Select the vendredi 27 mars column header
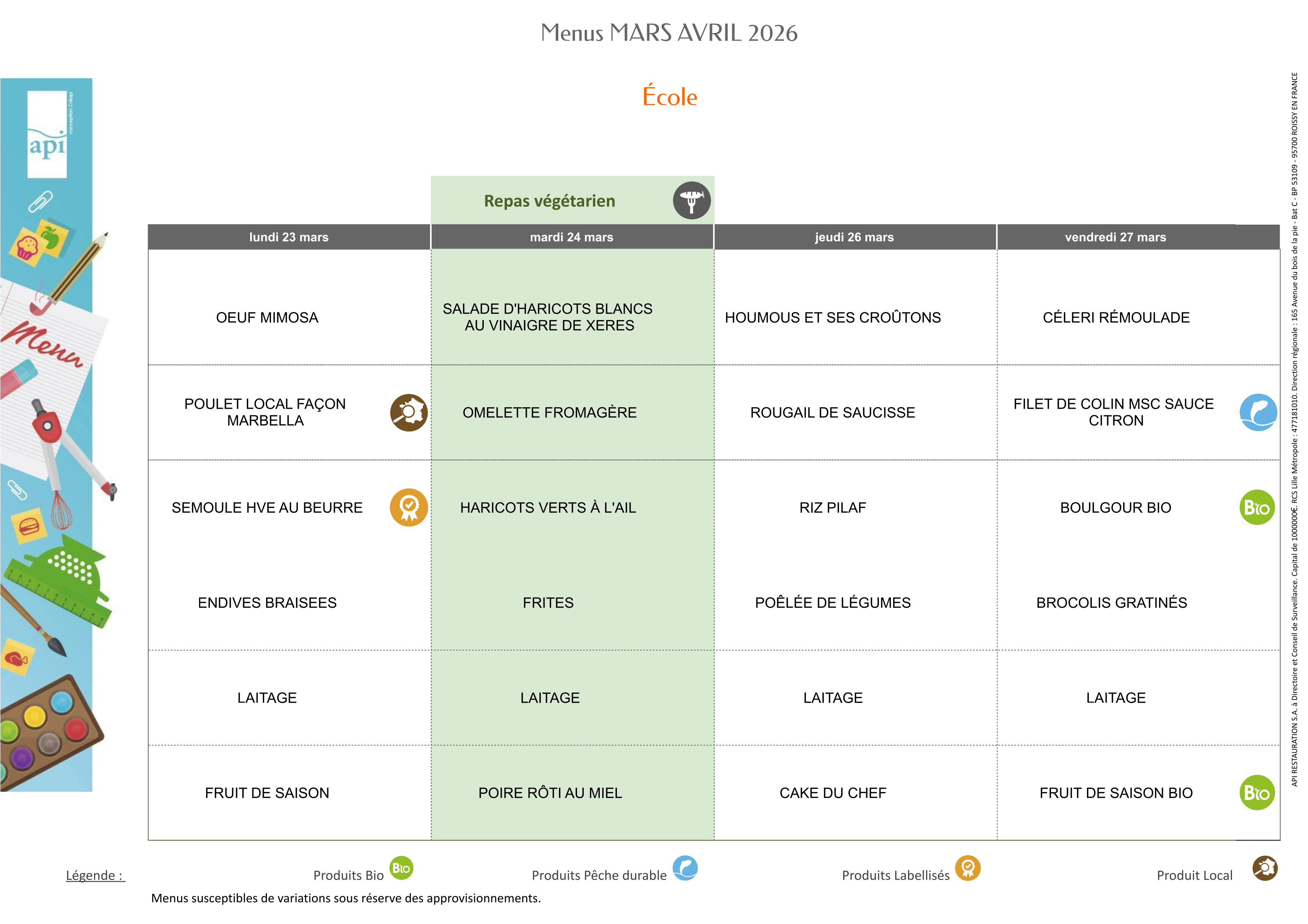 1115,237
